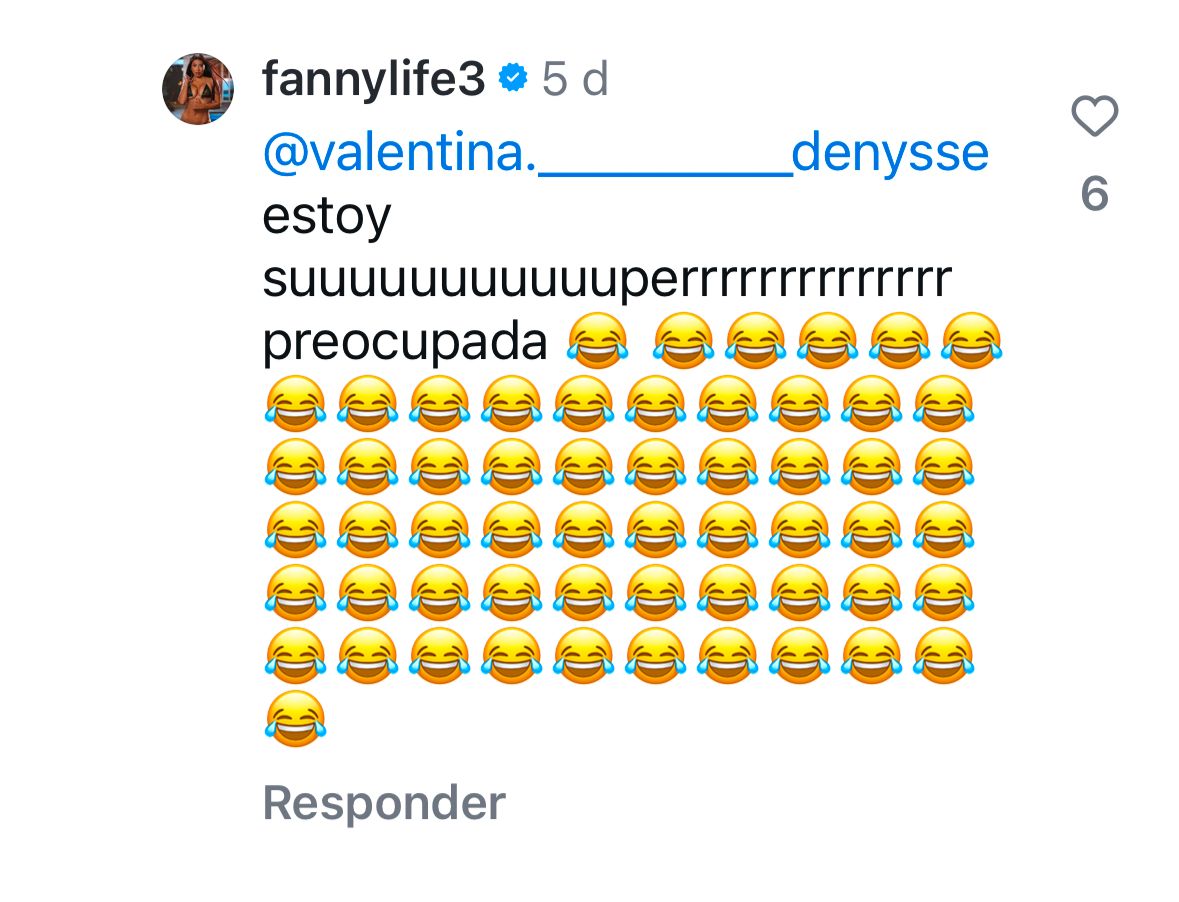This screenshot has height=902, width=1179.
Task: Click the "5 d" comment timestamp
Action: click(575, 79)
